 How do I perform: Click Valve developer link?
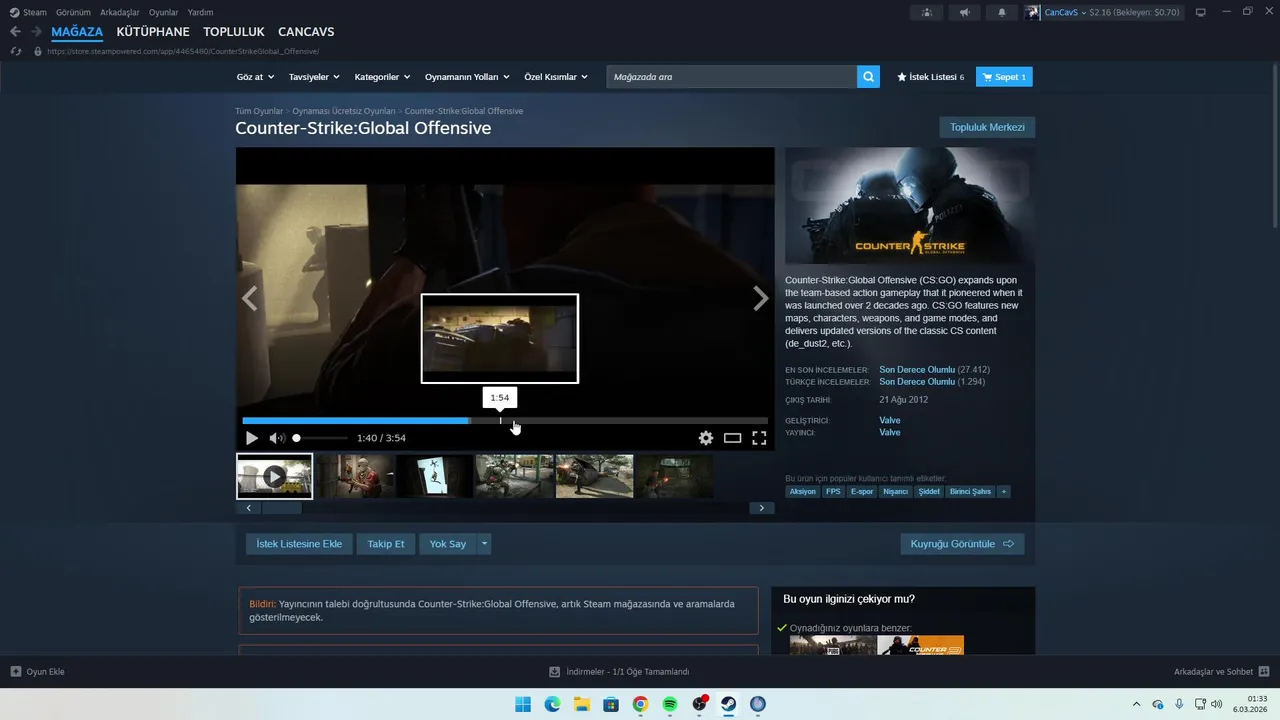pos(890,420)
